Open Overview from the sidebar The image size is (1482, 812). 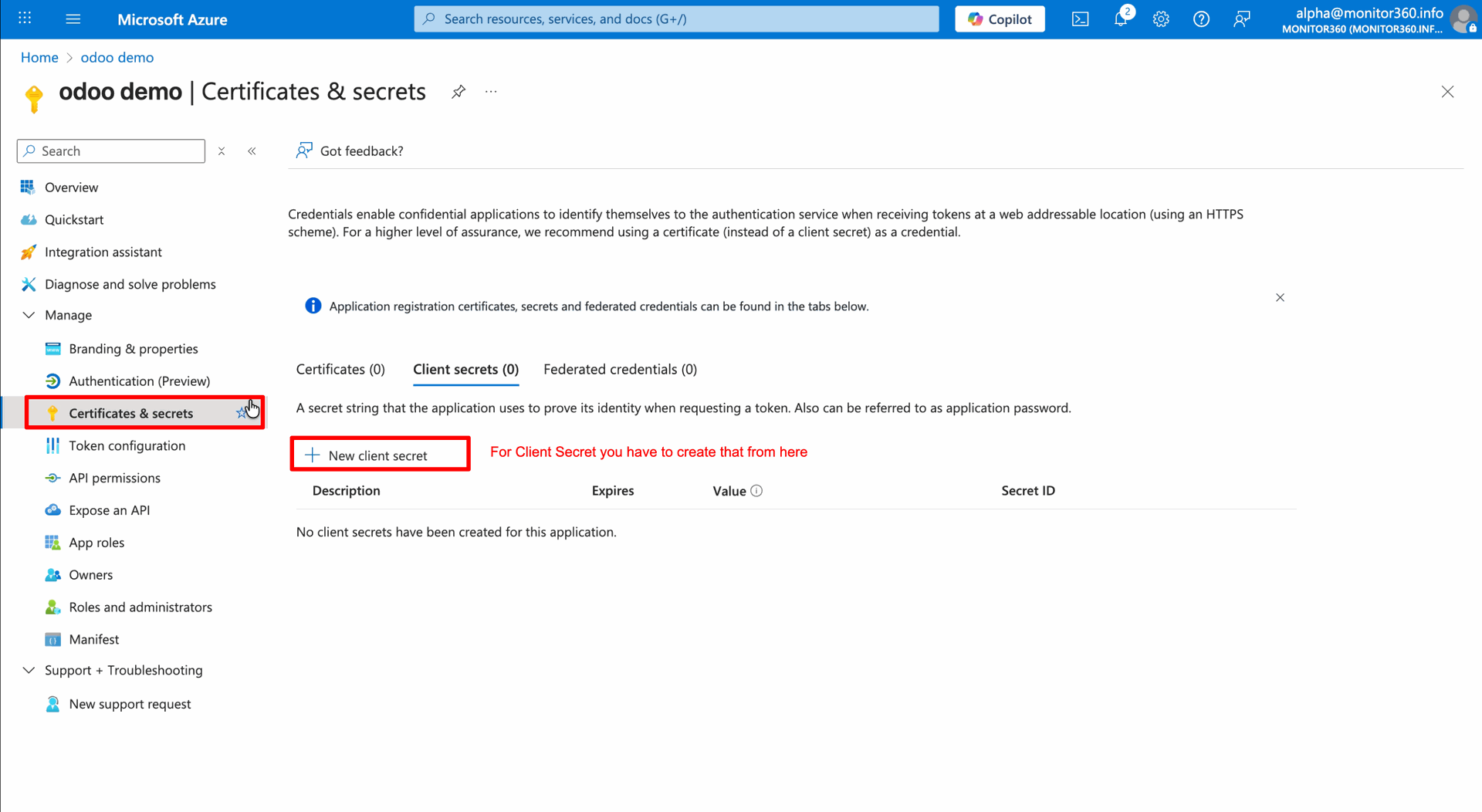(71, 188)
